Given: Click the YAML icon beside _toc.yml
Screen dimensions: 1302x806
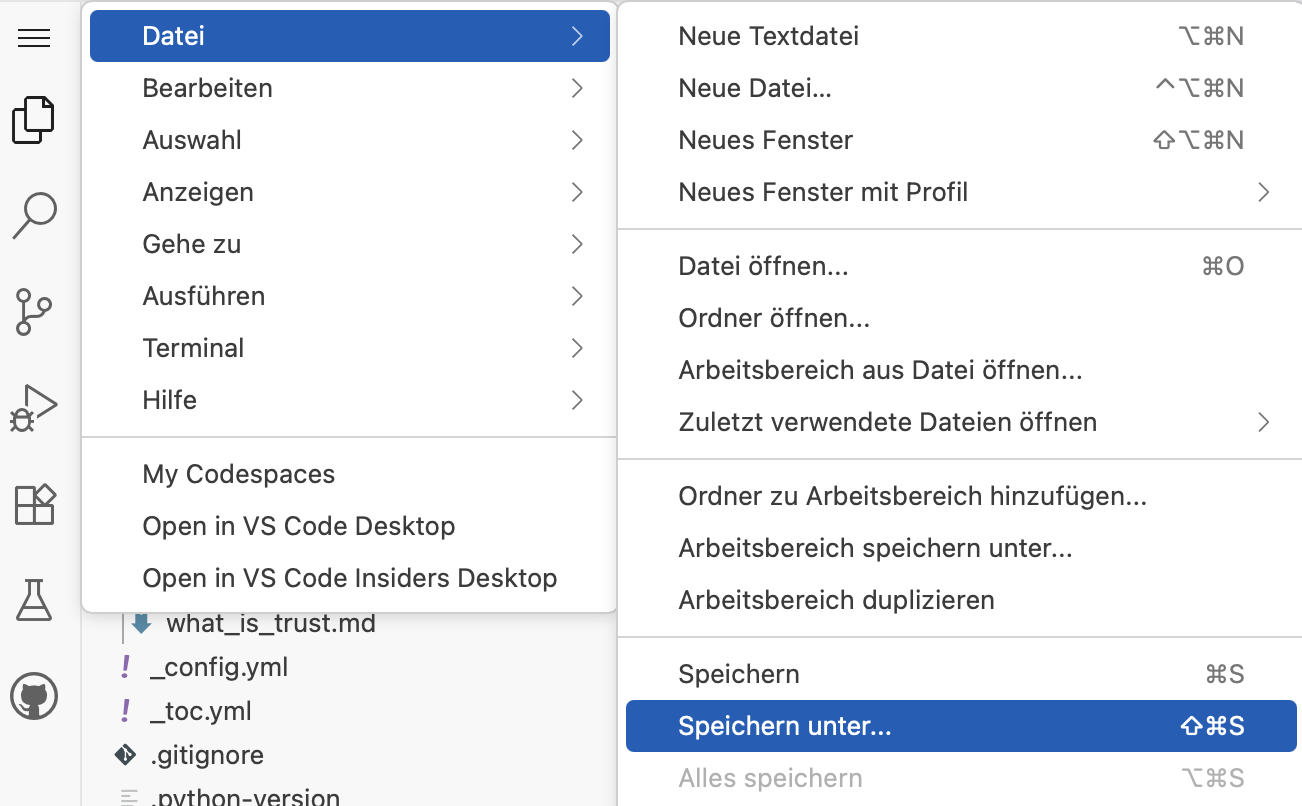Looking at the screenshot, I should pos(126,711).
